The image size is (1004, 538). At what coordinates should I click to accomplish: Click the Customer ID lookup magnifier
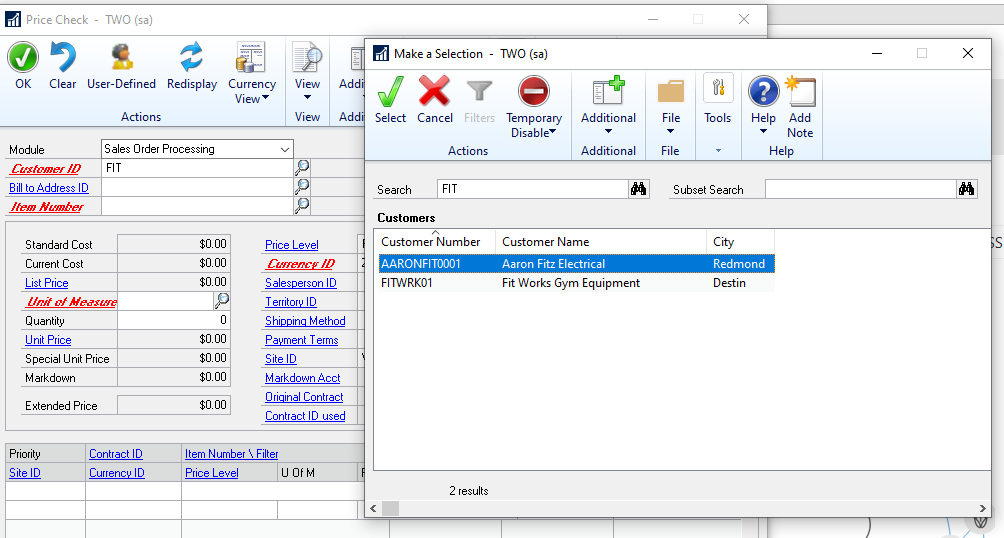[x=302, y=168]
